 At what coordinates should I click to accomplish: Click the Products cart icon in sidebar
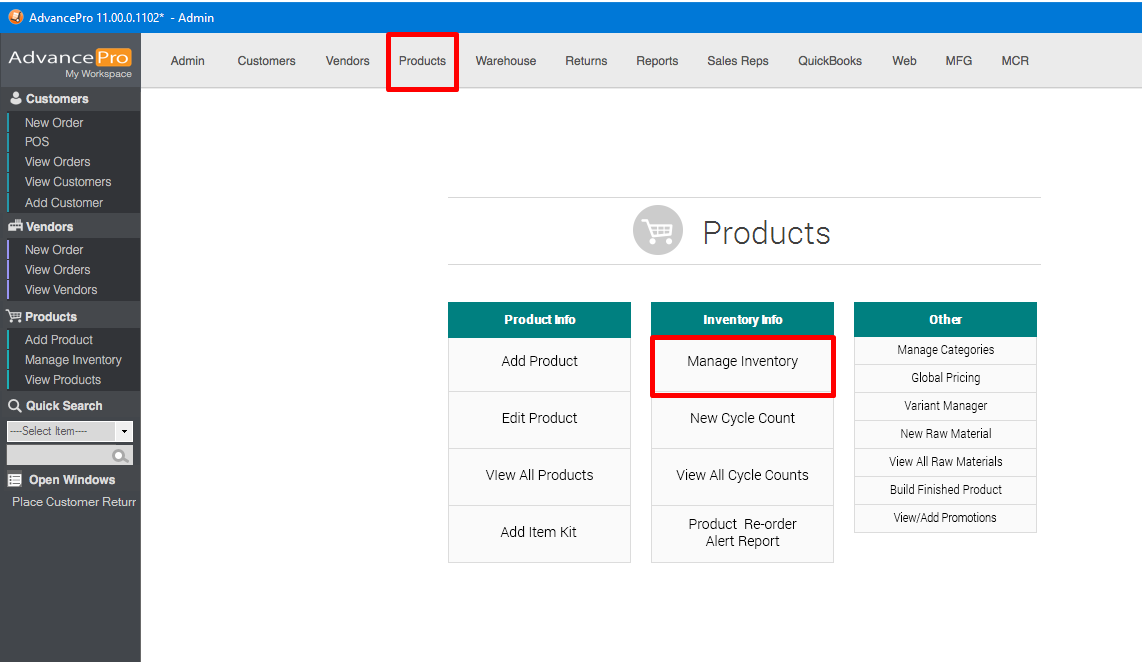(x=15, y=317)
